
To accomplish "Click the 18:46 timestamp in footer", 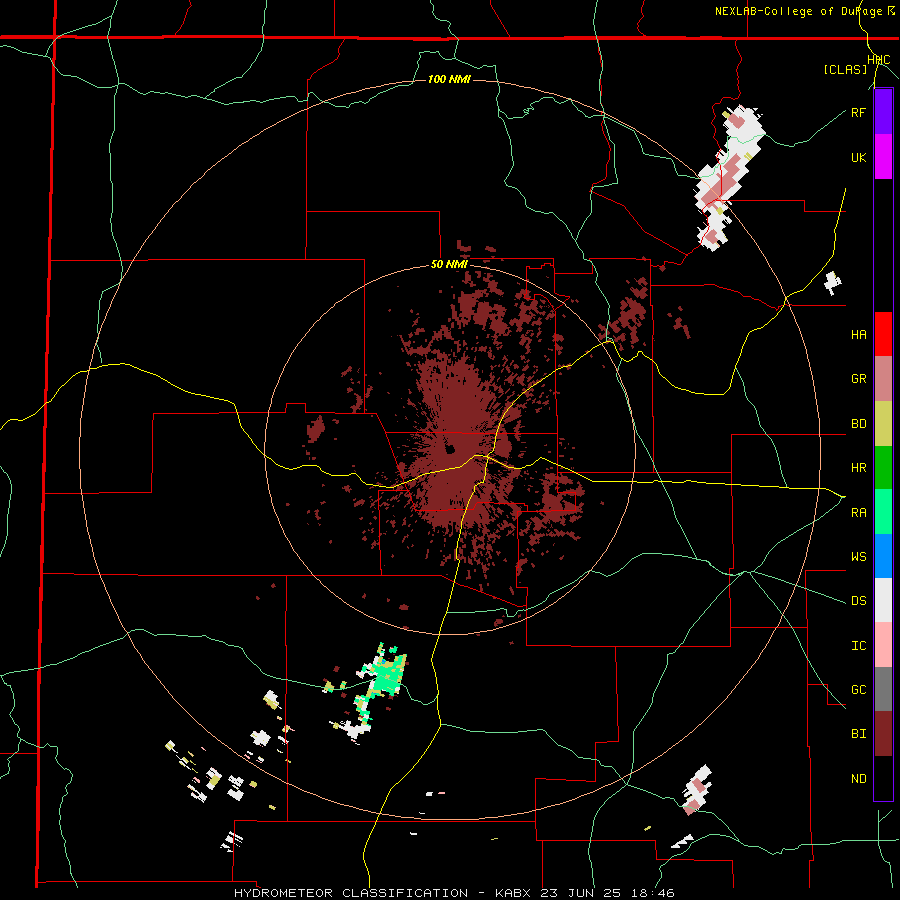I will pyautogui.click(x=655, y=893).
